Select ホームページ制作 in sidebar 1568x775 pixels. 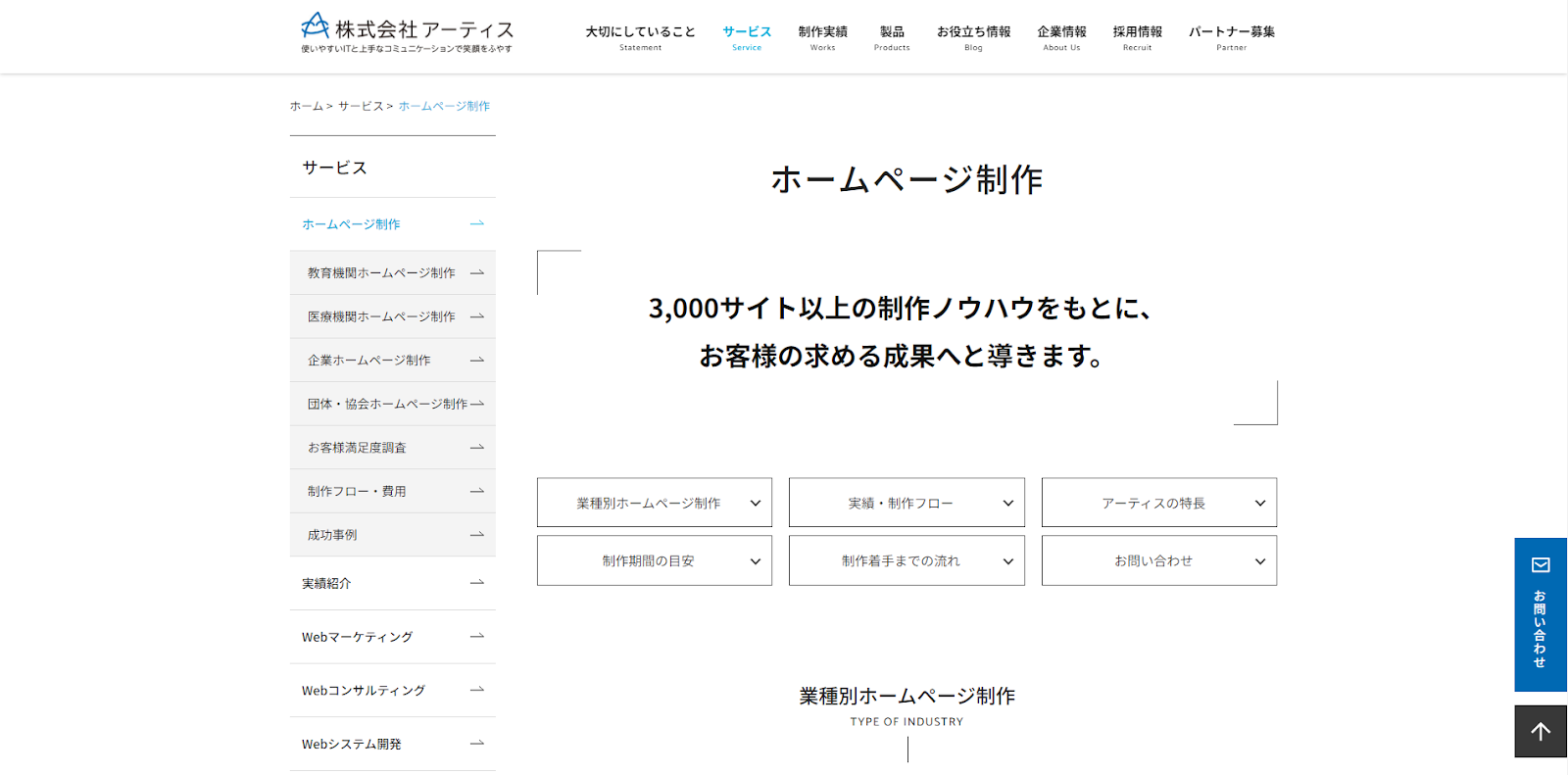pos(393,224)
